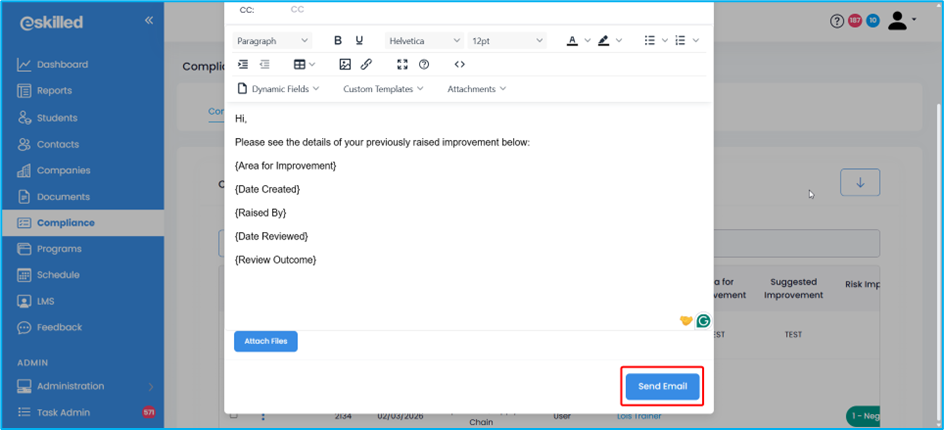Toggle bold text formatting
Viewport: 944px width, 430px height.
(x=338, y=41)
